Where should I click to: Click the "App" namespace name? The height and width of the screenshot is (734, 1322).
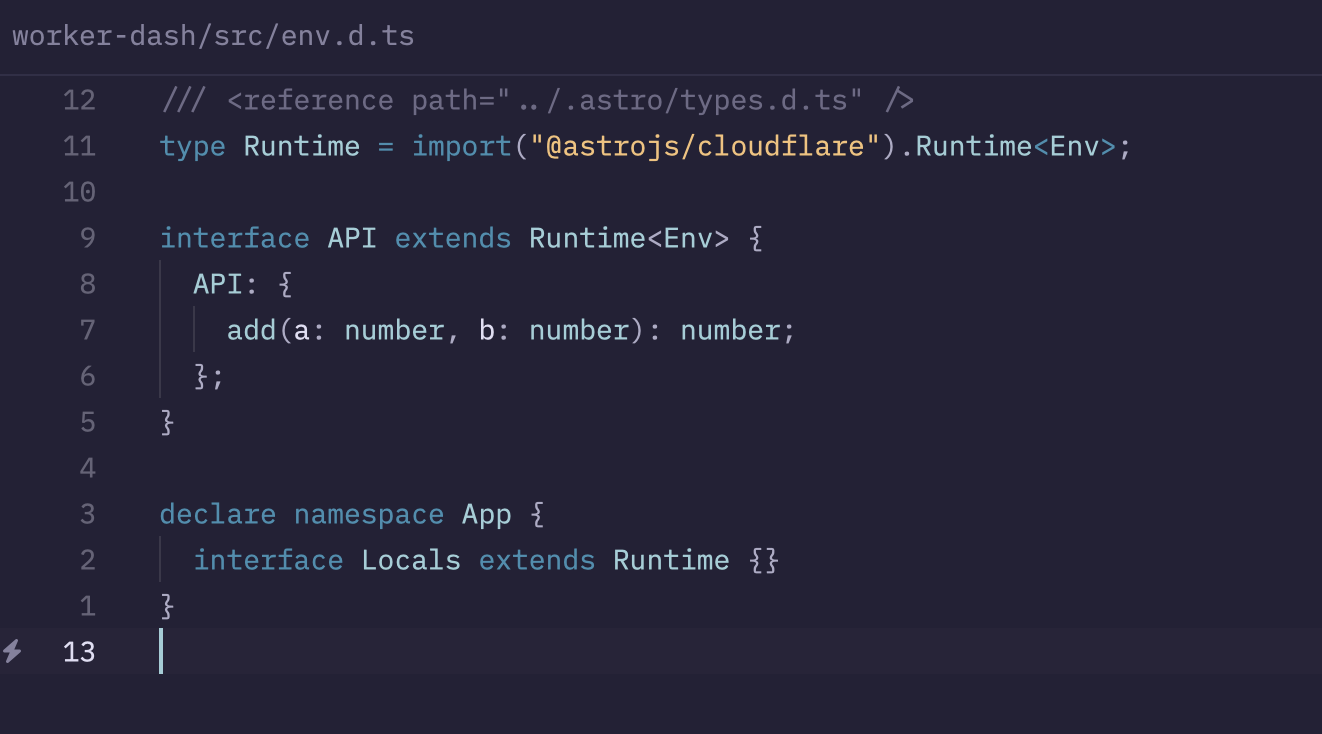[x=486, y=514]
